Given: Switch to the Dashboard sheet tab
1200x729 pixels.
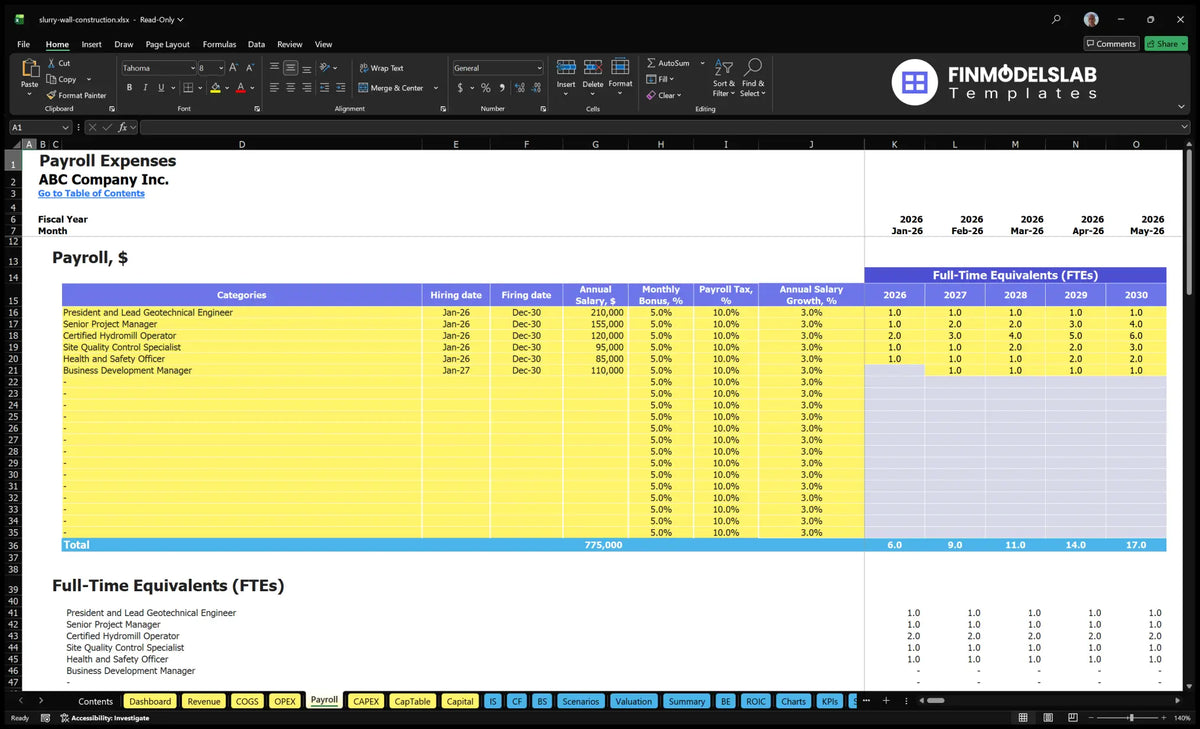Looking at the screenshot, I should pyautogui.click(x=150, y=701).
